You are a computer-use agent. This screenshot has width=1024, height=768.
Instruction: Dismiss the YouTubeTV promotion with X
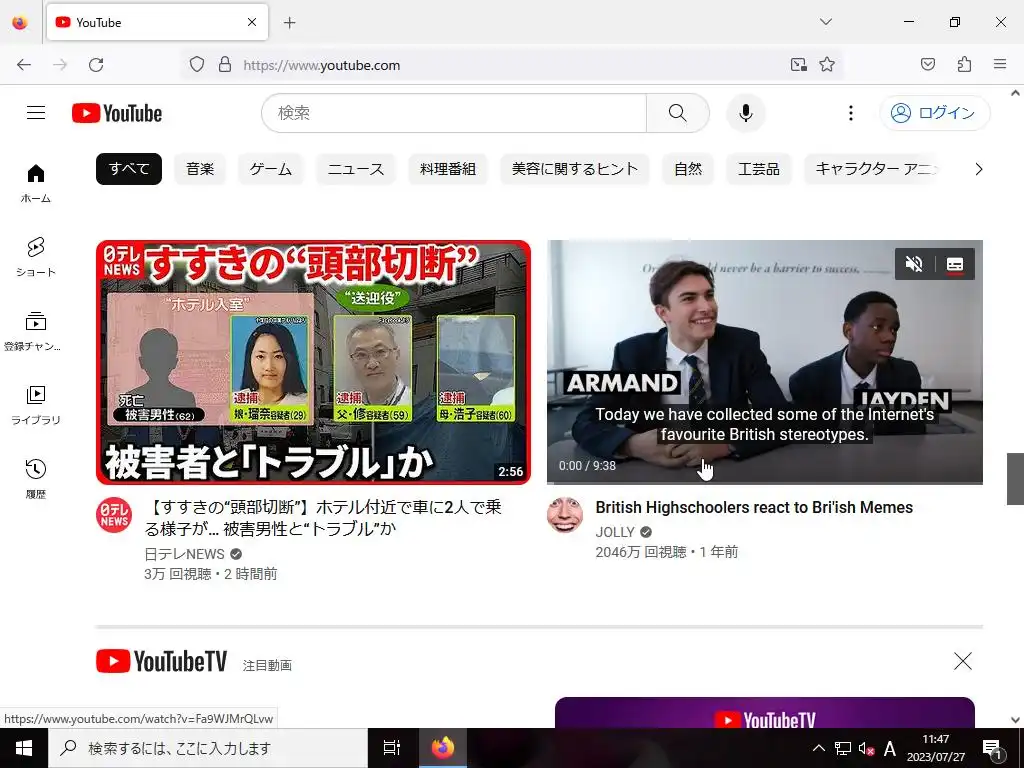coord(963,661)
